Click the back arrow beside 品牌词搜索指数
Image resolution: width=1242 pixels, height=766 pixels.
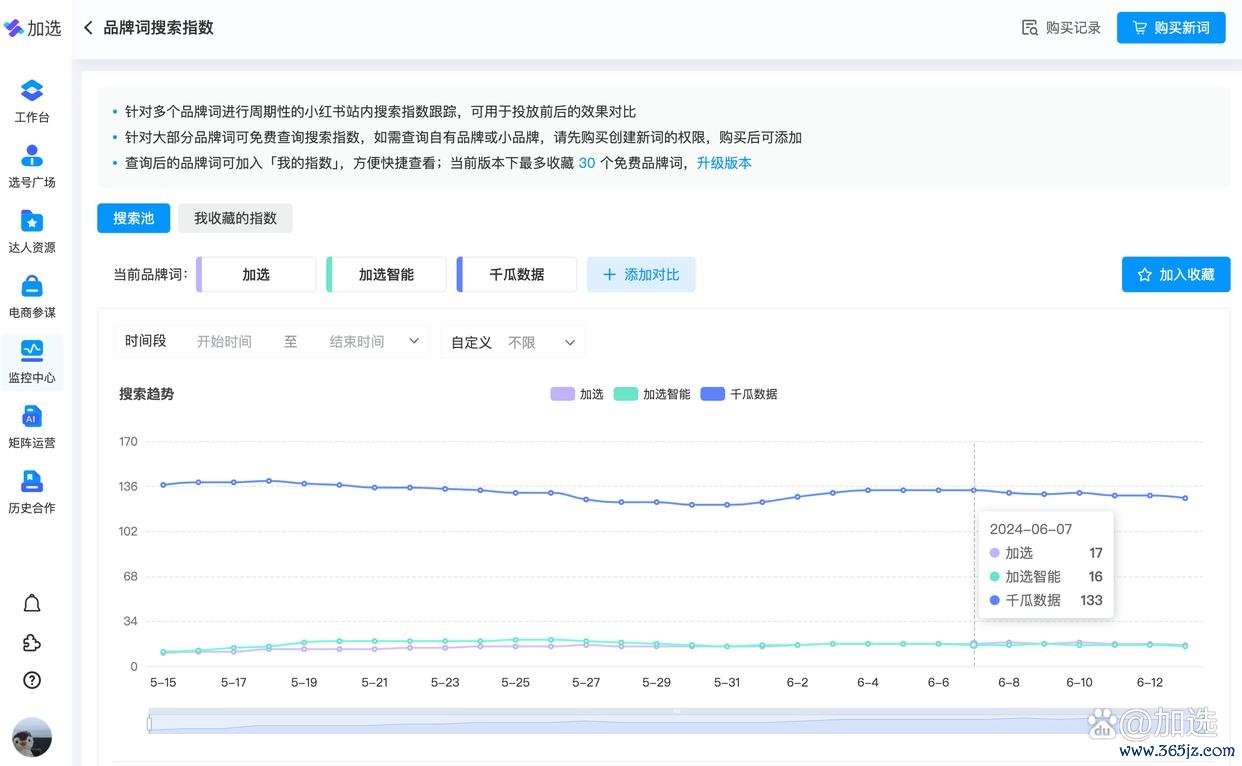tap(88, 28)
